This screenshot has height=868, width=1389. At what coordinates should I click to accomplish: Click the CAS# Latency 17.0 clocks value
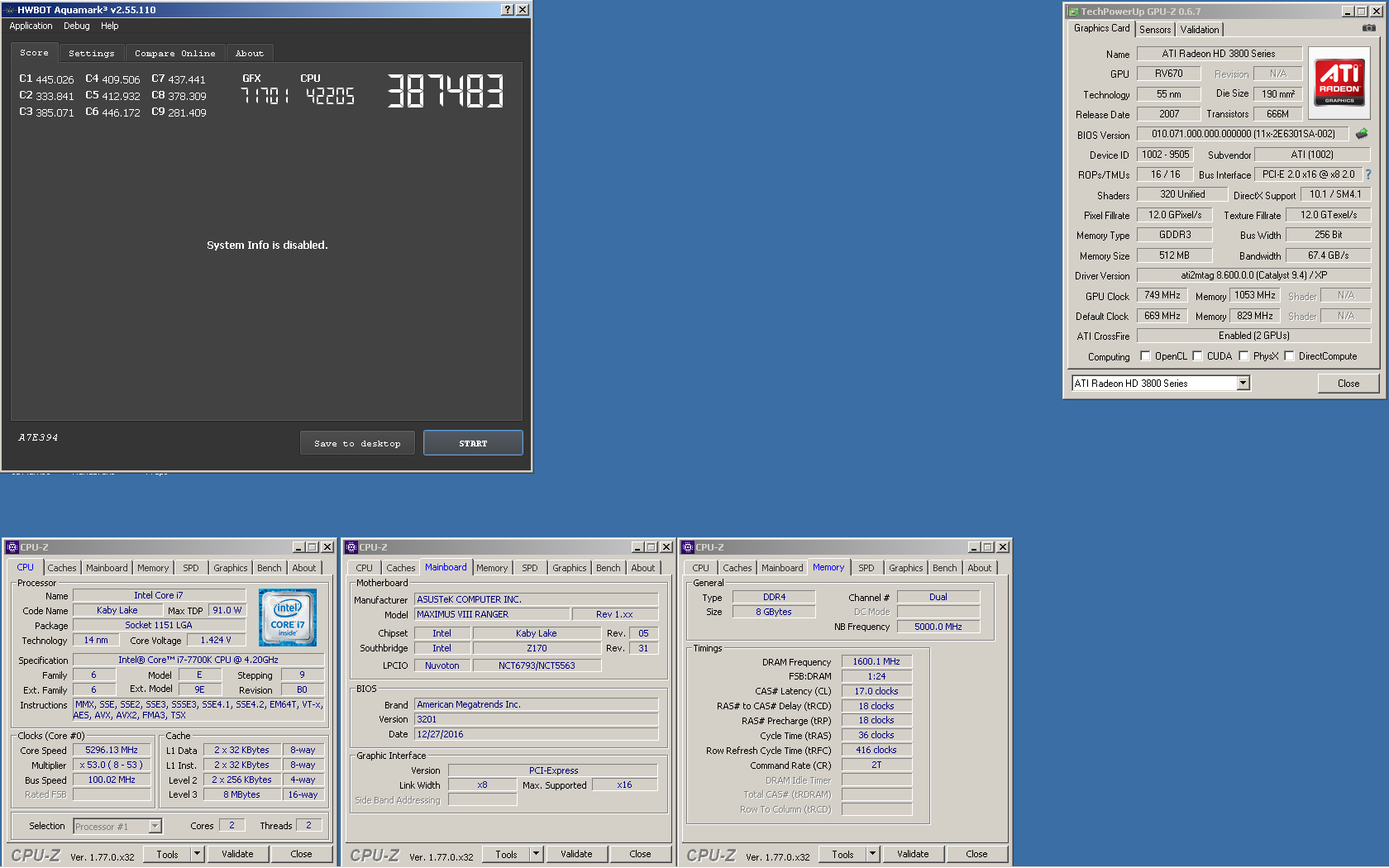coord(876,691)
